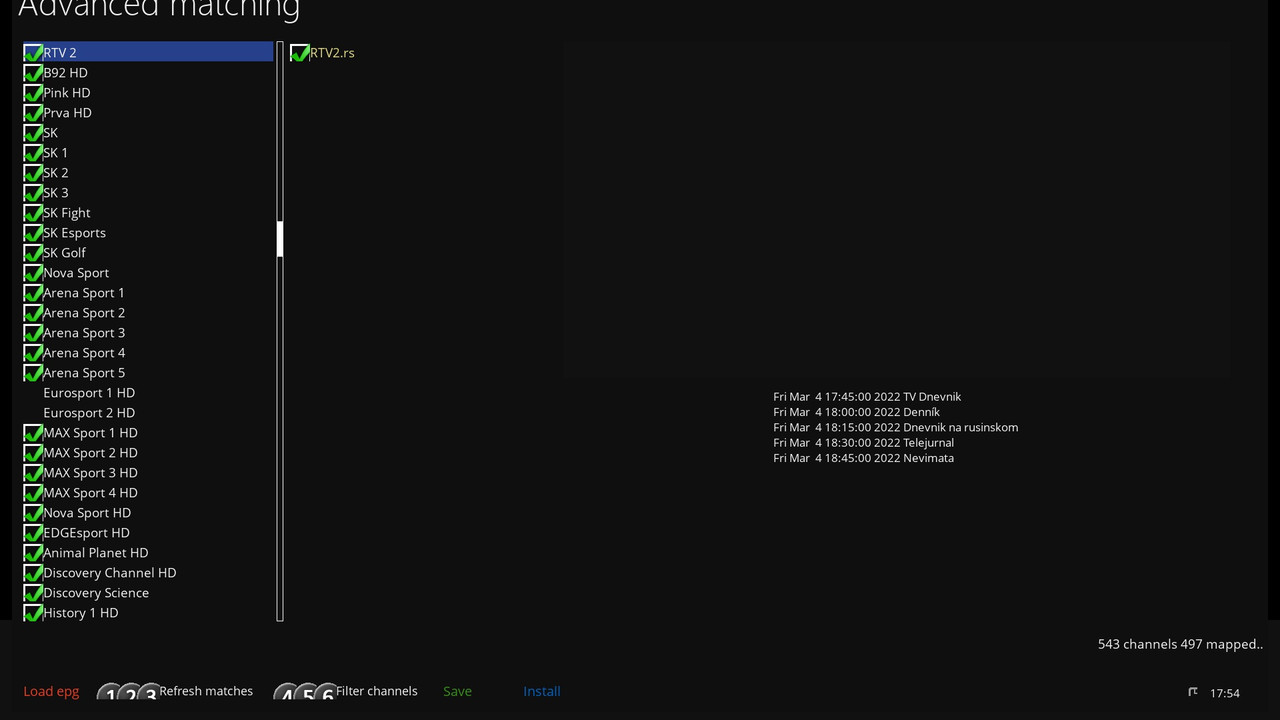Select the Arena Sport 4 channel
1280x720 pixels.
pyautogui.click(x=148, y=352)
